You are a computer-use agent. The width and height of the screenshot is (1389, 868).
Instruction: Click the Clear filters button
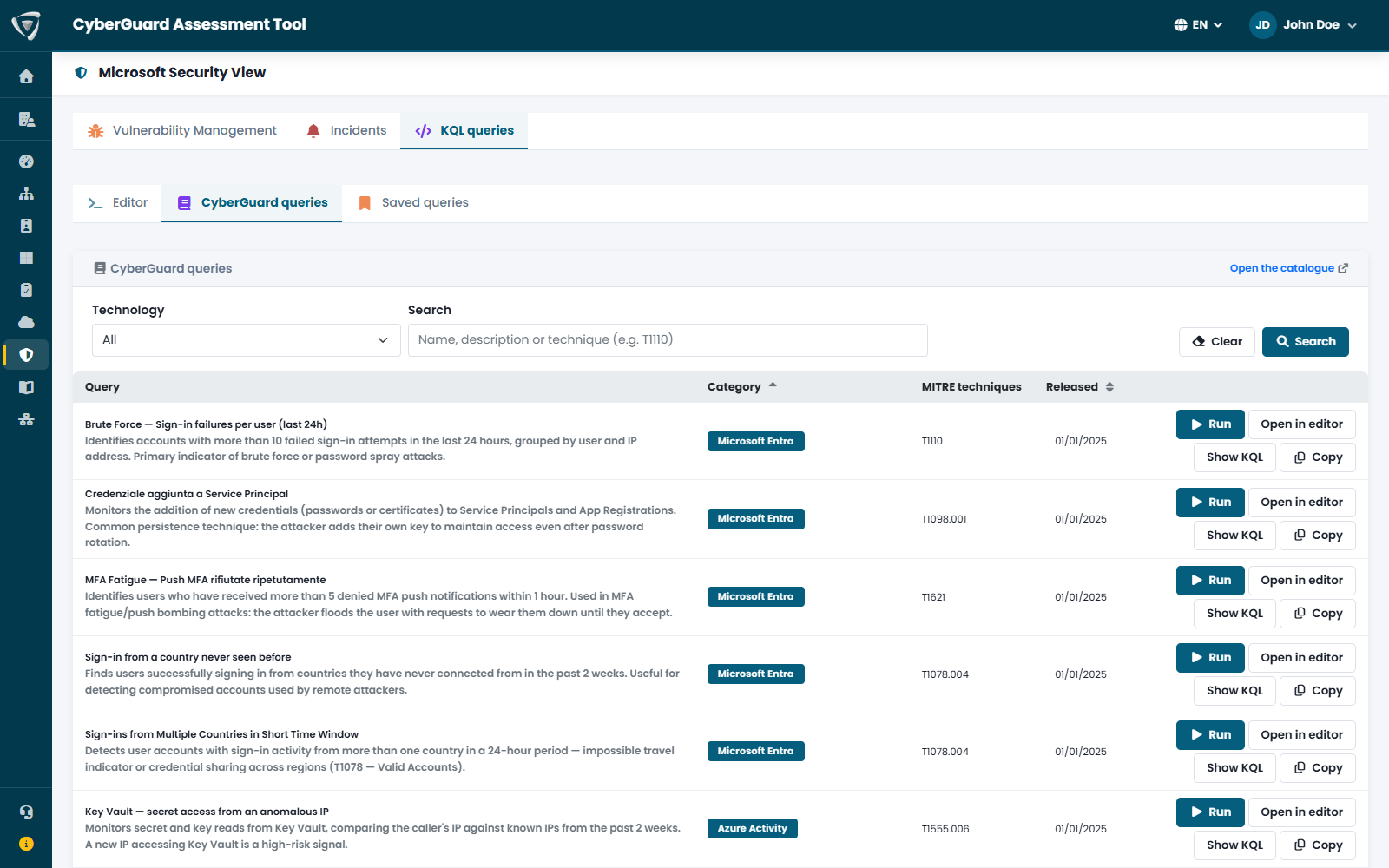(1217, 342)
